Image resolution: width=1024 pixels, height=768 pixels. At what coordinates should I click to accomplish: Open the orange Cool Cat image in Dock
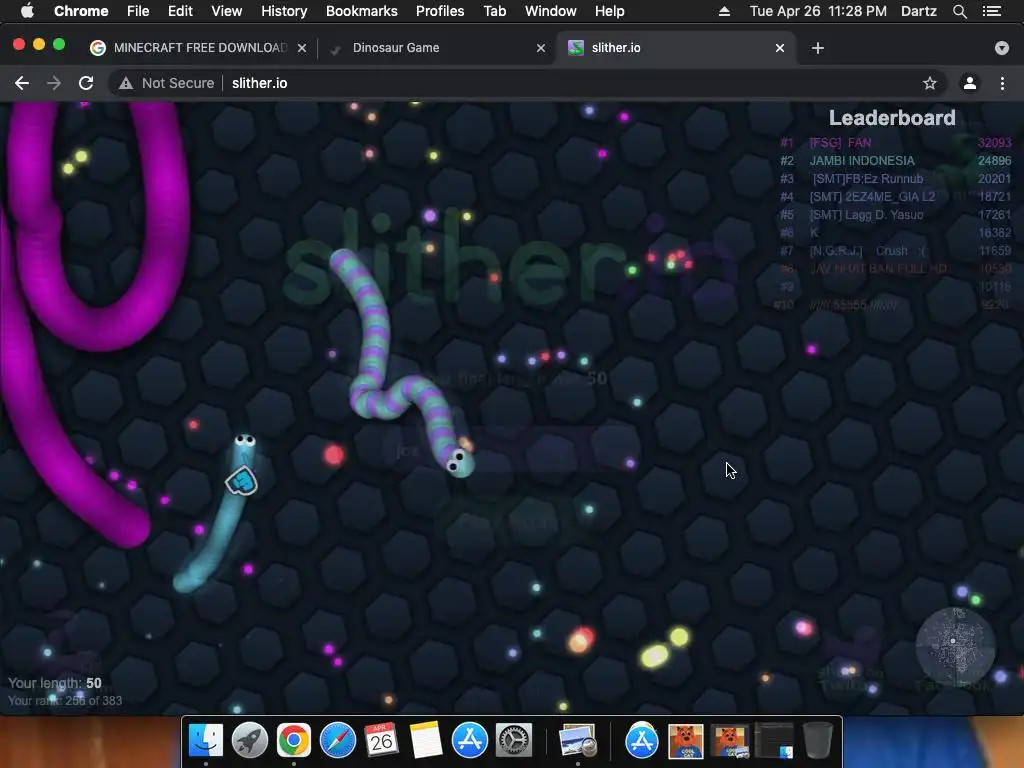(686, 741)
